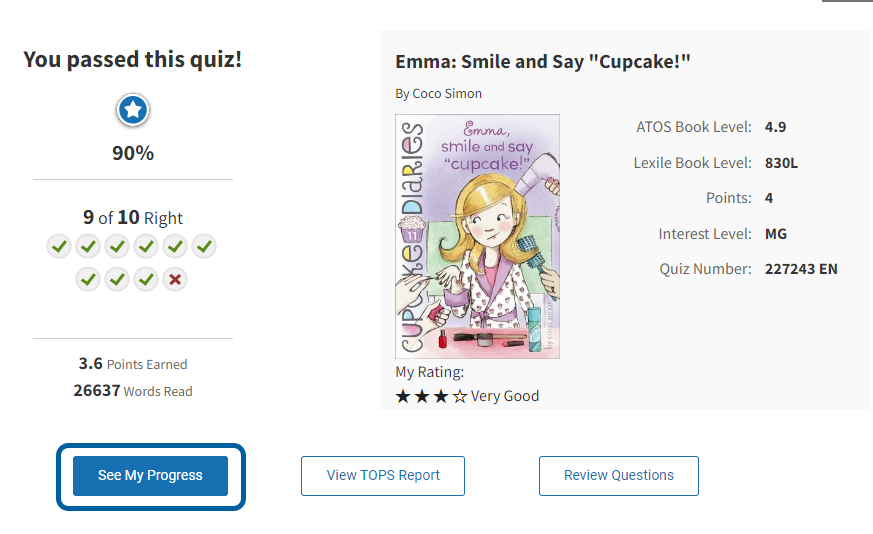Click the Review Questions button
This screenshot has height=534, width=873.
pos(619,476)
